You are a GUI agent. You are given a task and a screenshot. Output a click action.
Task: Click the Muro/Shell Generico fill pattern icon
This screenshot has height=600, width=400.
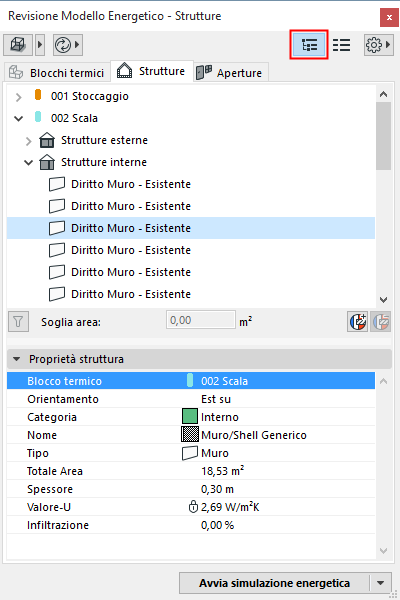(189, 435)
